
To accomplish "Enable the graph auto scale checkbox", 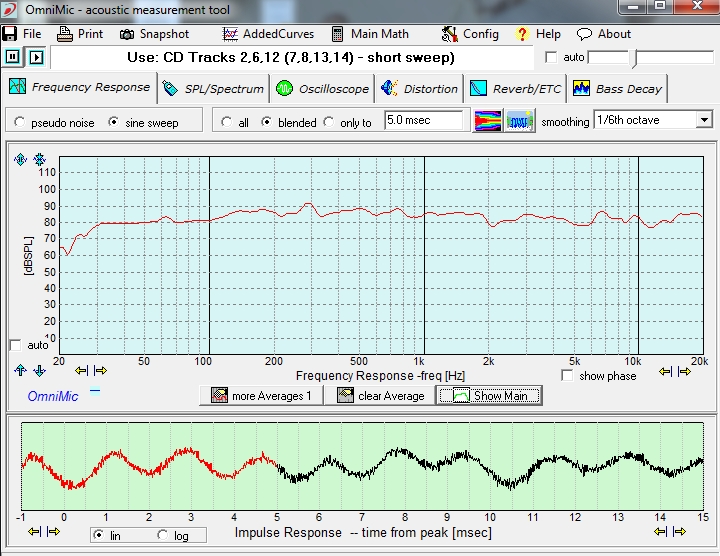I will (15, 345).
